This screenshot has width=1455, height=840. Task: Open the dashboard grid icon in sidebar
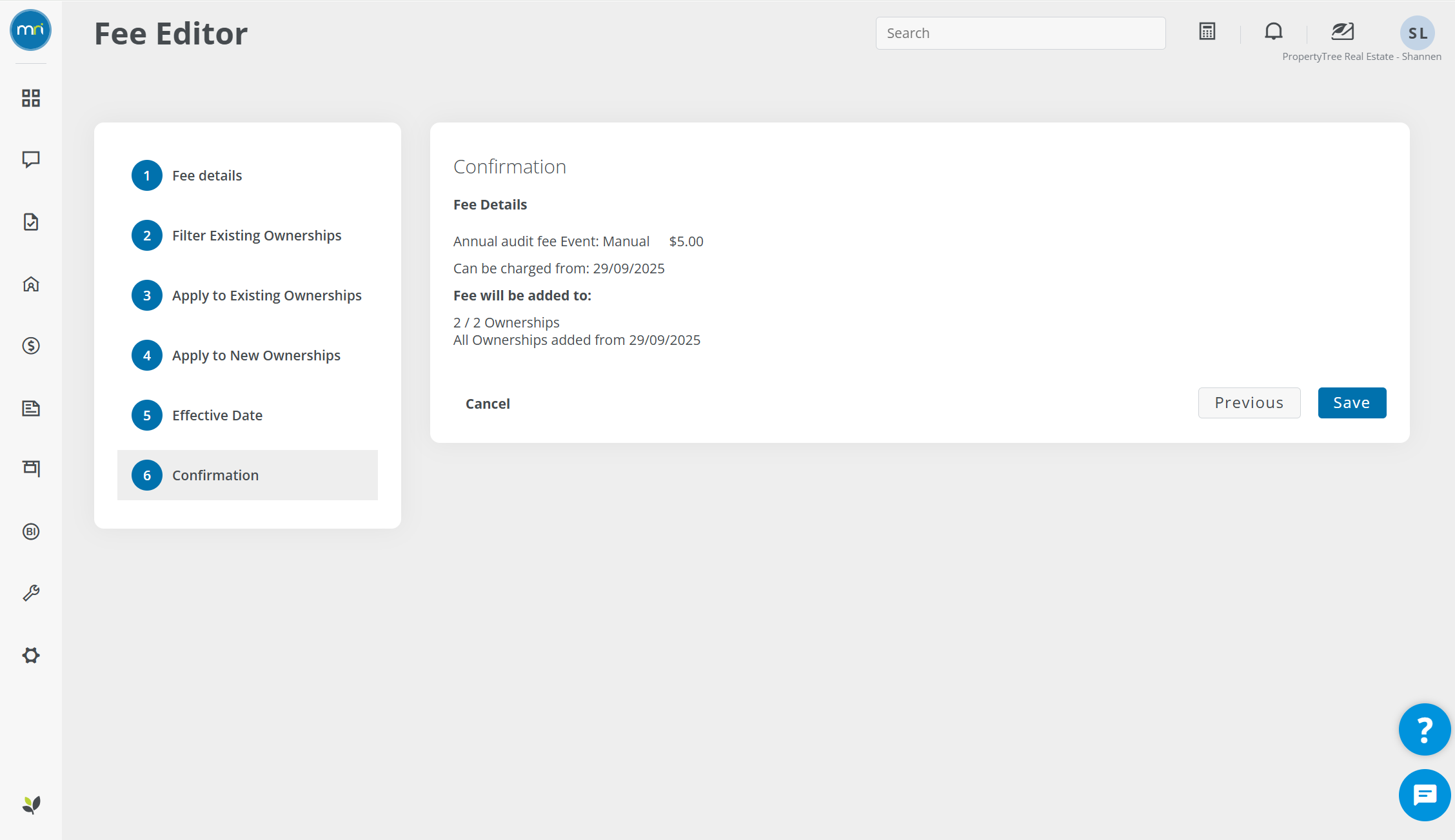(x=31, y=98)
